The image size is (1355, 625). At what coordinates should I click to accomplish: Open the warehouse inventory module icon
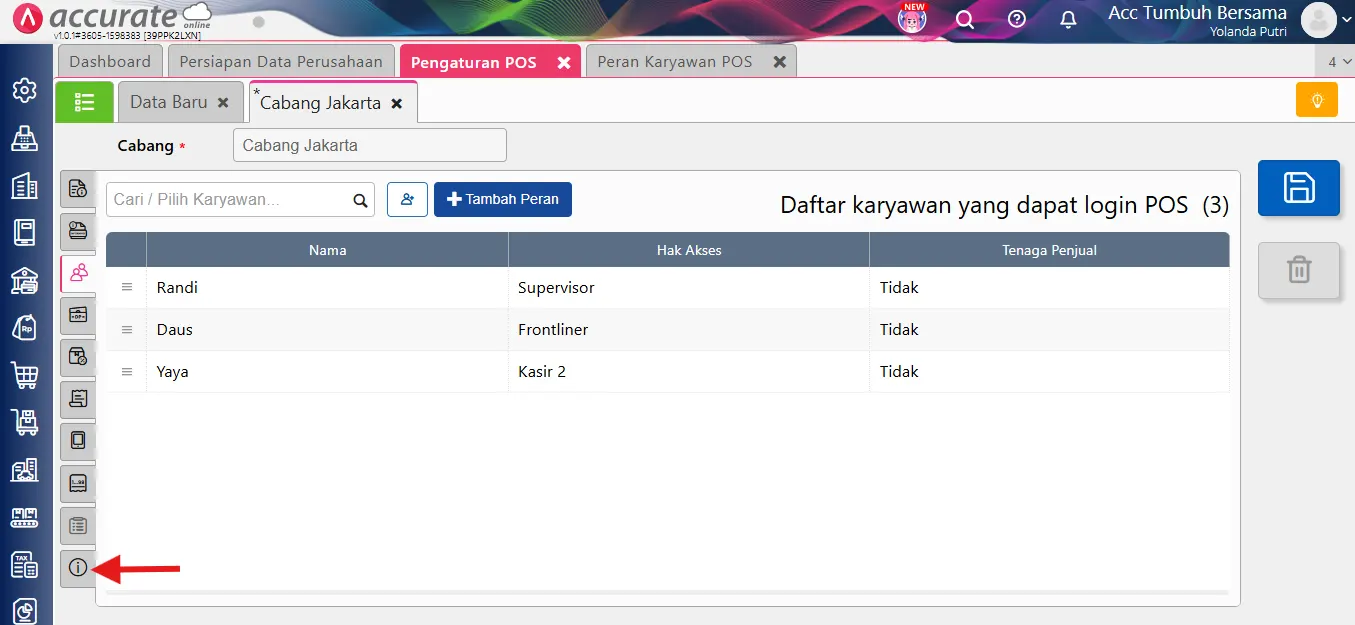point(24,469)
